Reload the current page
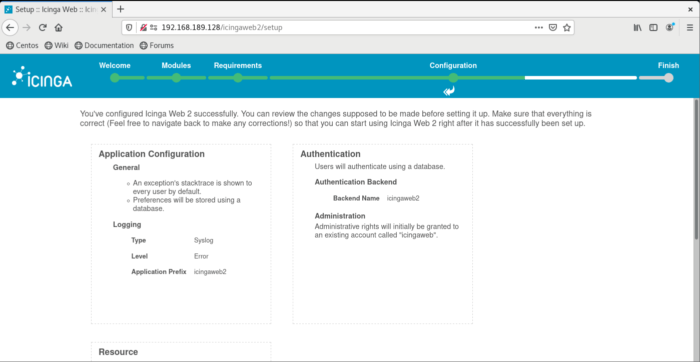The width and height of the screenshot is (700, 362). pos(42,28)
